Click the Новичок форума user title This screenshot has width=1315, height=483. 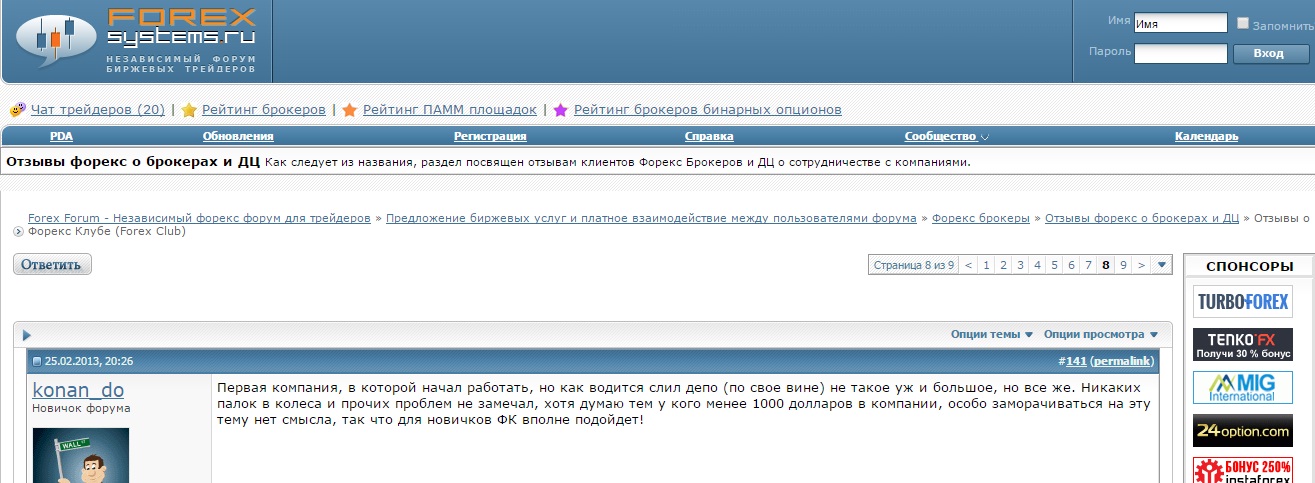81,408
